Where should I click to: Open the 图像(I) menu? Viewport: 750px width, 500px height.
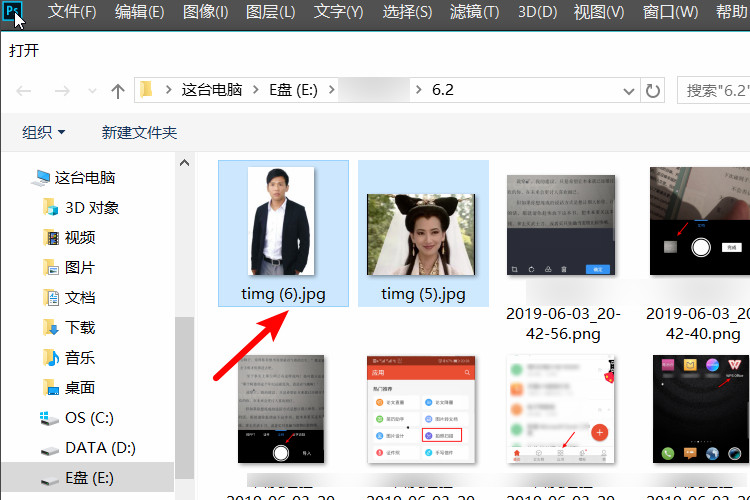coord(205,11)
